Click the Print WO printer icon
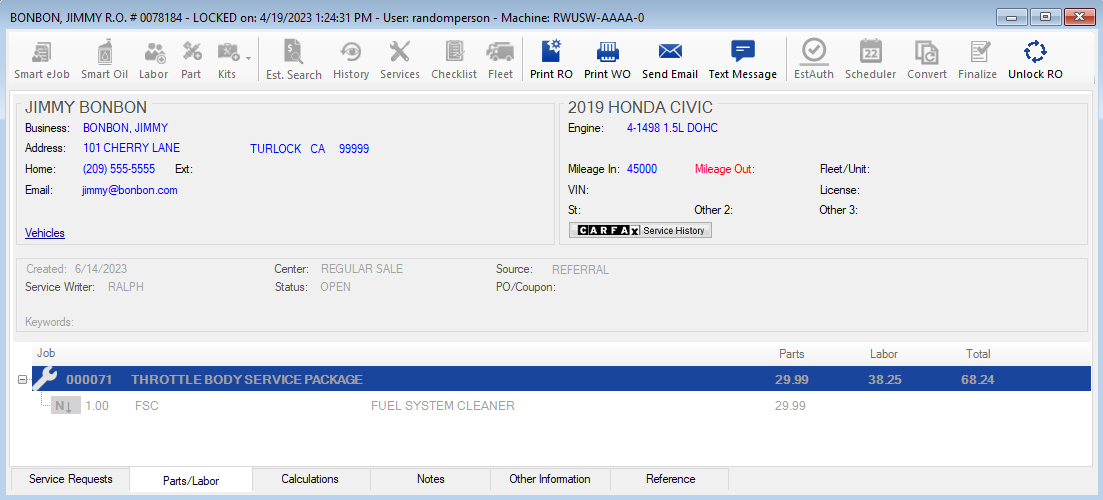The height and width of the screenshot is (500, 1103). (607, 52)
